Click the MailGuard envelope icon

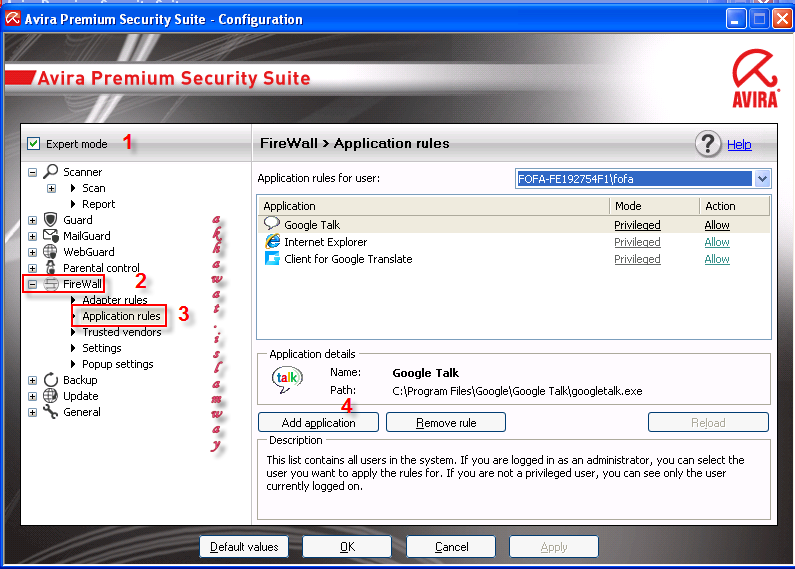click(51, 236)
